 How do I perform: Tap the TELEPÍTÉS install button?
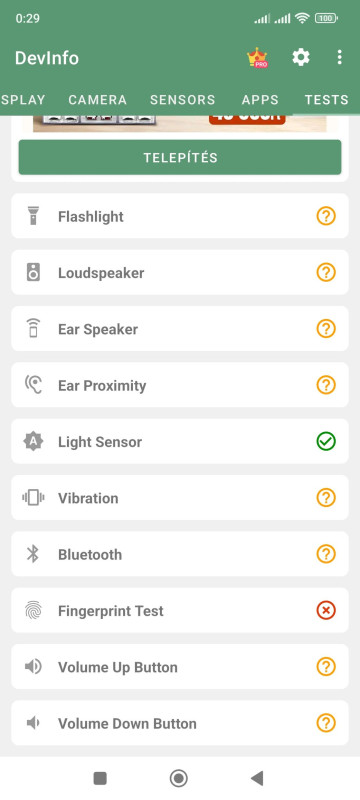coord(180,157)
